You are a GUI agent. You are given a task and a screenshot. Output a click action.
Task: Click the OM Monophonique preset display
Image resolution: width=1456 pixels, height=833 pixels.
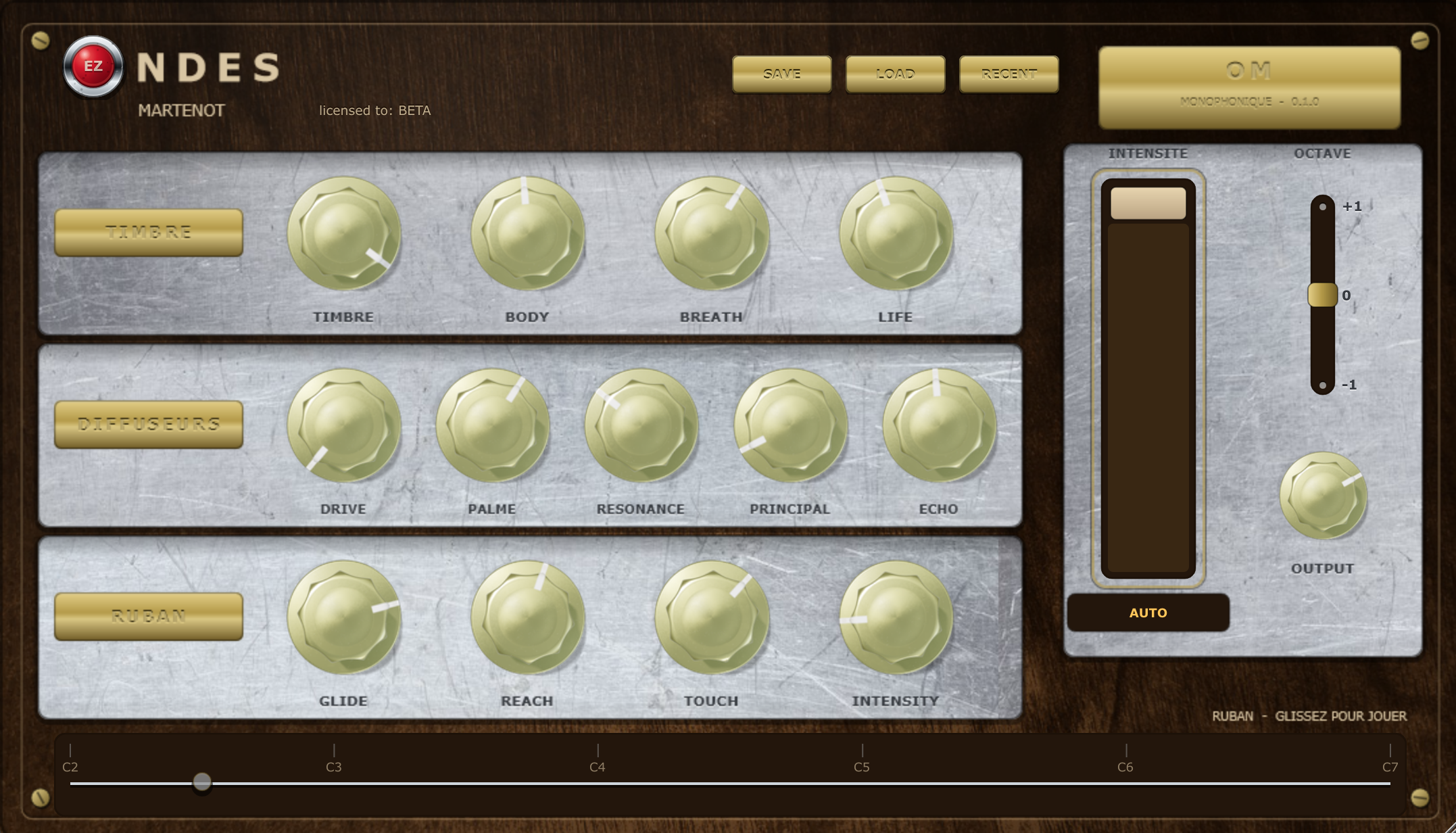(1249, 87)
